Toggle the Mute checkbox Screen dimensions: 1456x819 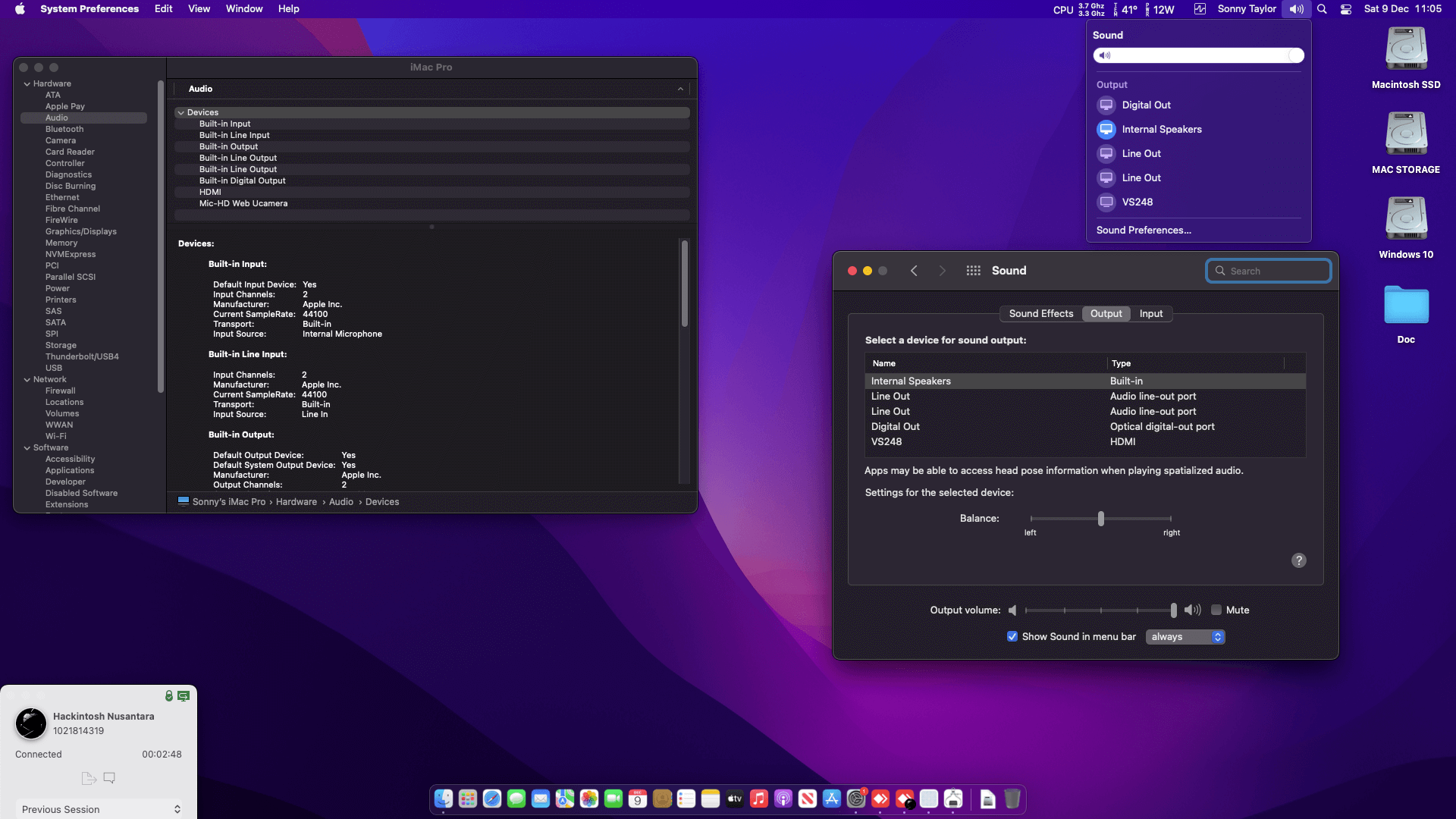coord(1216,610)
